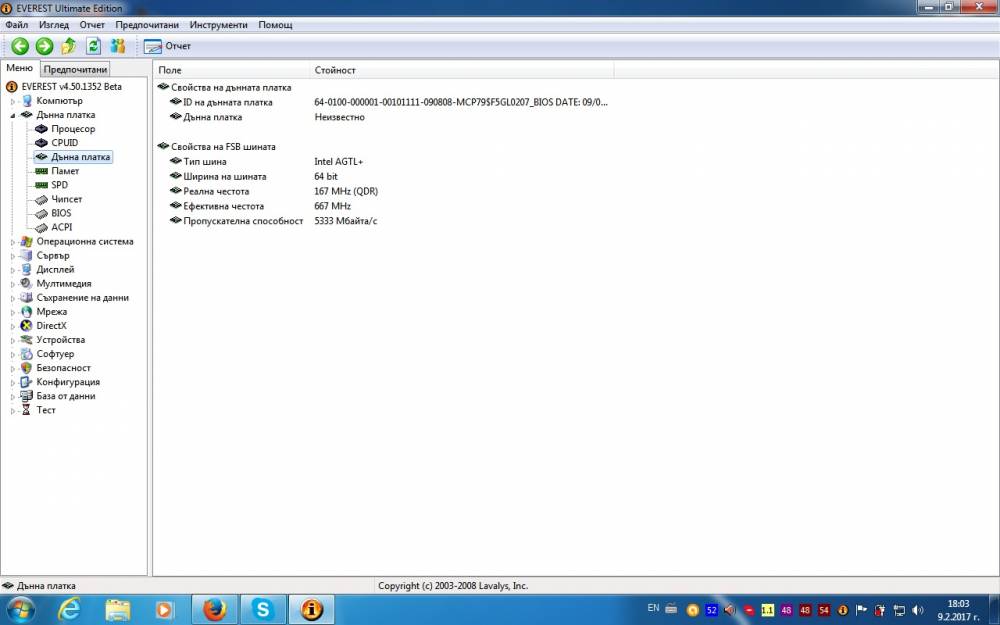The width and height of the screenshot is (1000, 625).
Task: Expand the Мрежа tree node
Action: pyautogui.click(x=12, y=312)
